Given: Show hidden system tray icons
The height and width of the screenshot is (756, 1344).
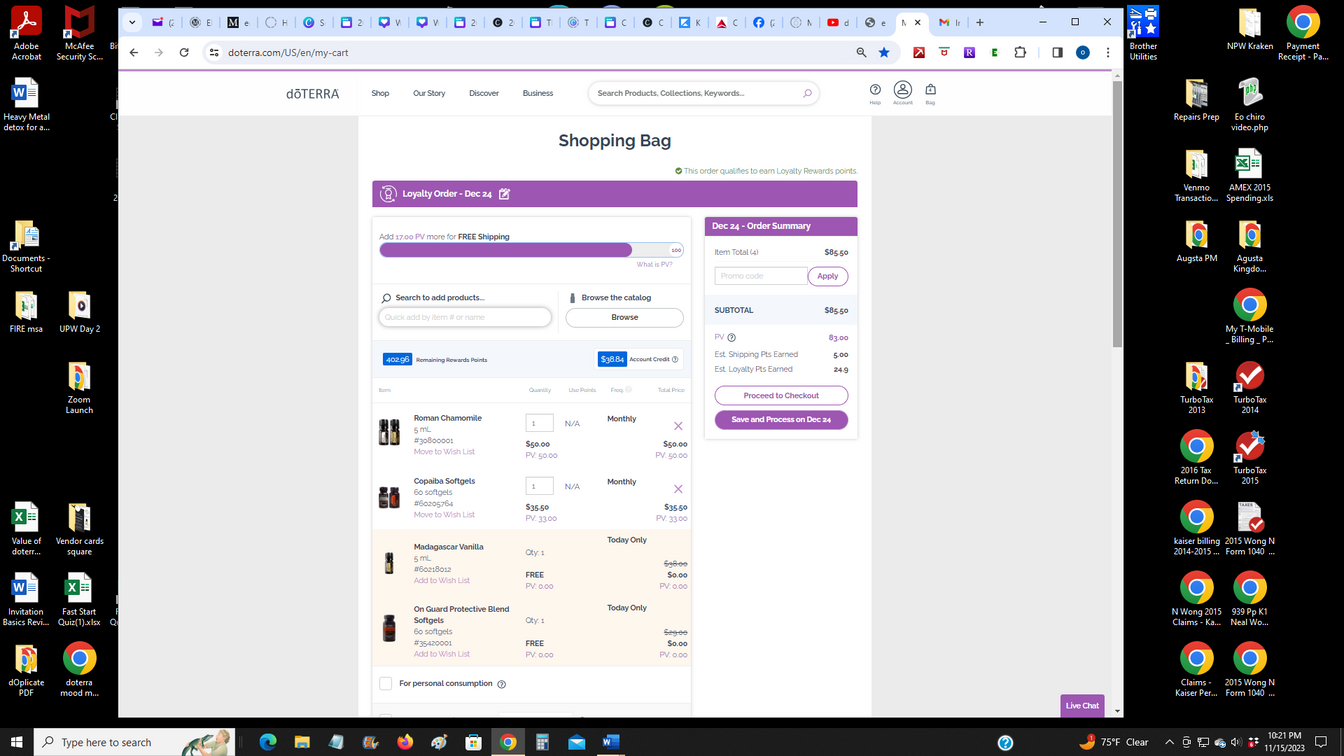Looking at the screenshot, I should coord(1169,742).
